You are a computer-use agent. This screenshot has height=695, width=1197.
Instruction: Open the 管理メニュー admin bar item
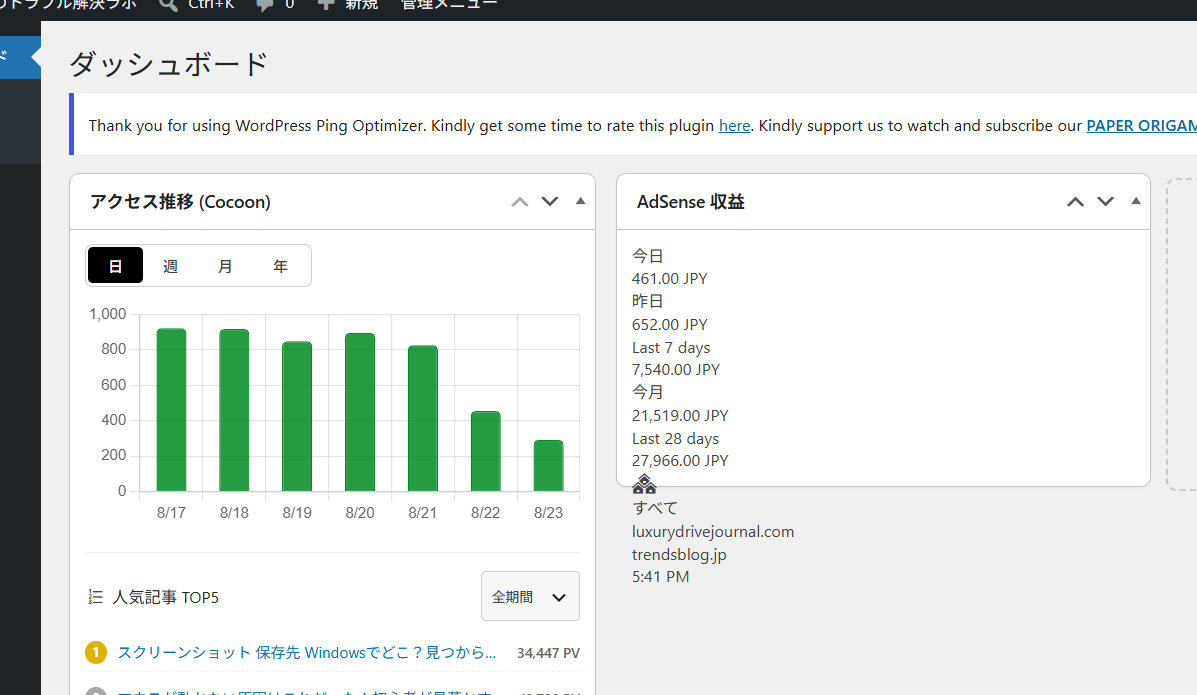coord(449,4)
